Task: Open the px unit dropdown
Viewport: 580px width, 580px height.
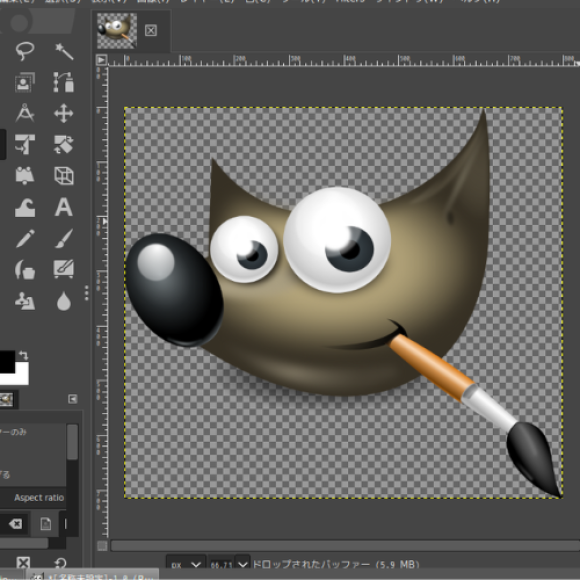Action: pyautogui.click(x=185, y=564)
